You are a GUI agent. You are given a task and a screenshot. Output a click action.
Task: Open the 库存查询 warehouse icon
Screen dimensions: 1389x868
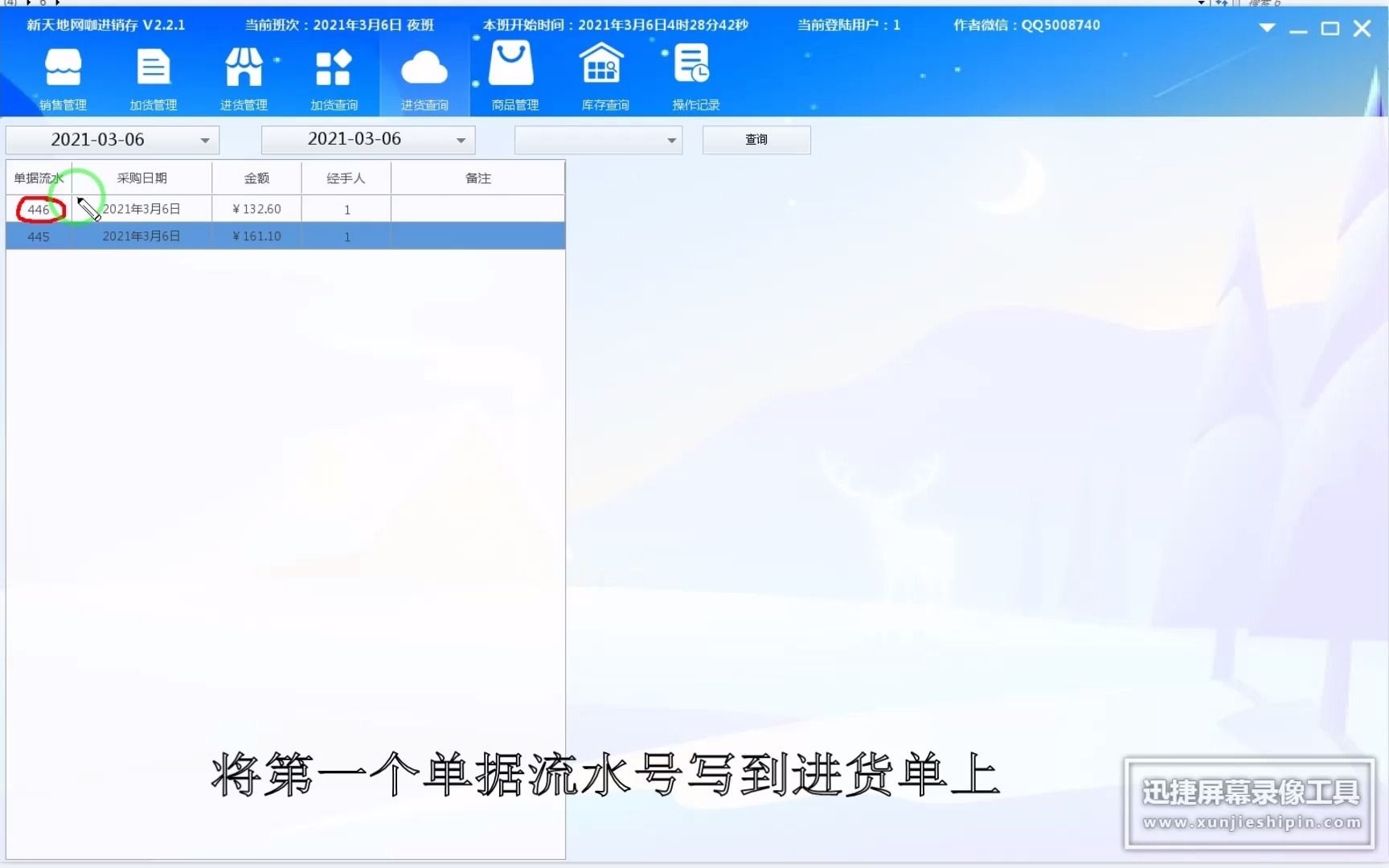click(x=605, y=79)
